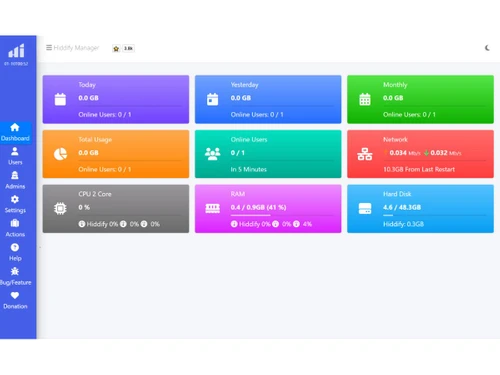Click the star count badge 3.8k
This screenshot has width=500, height=375.
(128, 48)
